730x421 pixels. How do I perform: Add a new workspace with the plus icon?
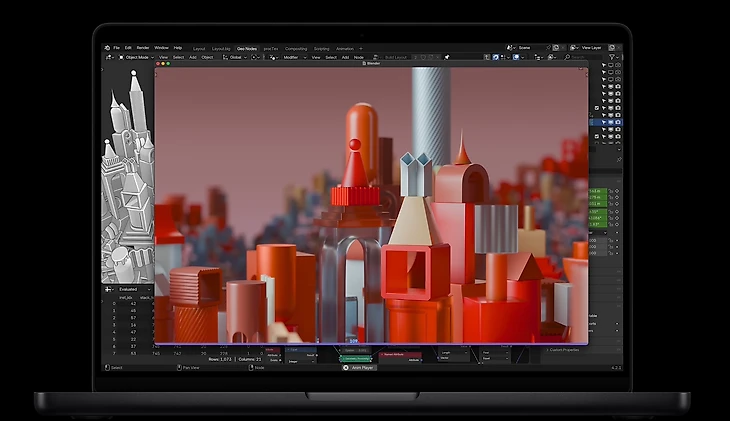[361, 48]
